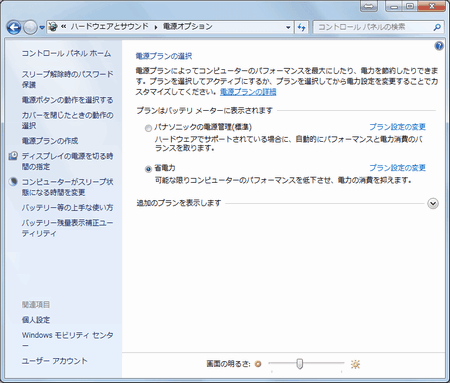Open the recent pages dropdown arrow
Image resolution: width=450 pixels, height=383 pixels.
coord(42,28)
